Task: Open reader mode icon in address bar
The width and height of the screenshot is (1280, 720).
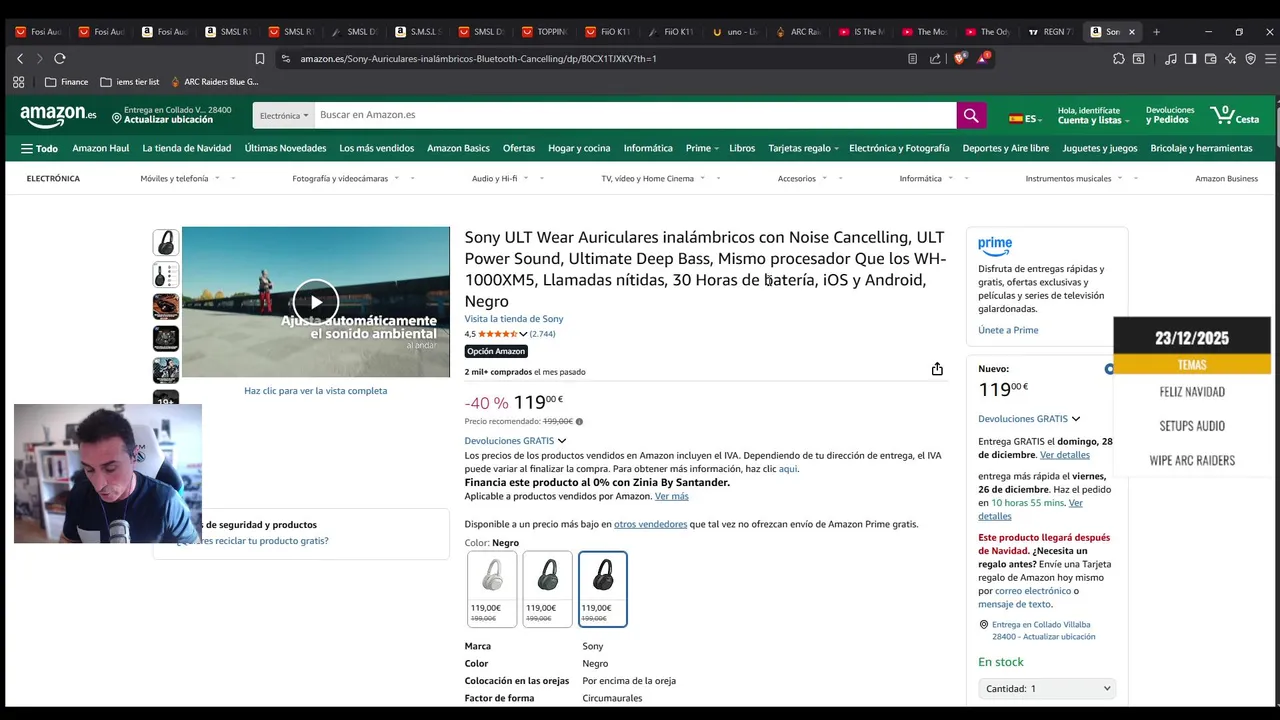Action: point(912,59)
